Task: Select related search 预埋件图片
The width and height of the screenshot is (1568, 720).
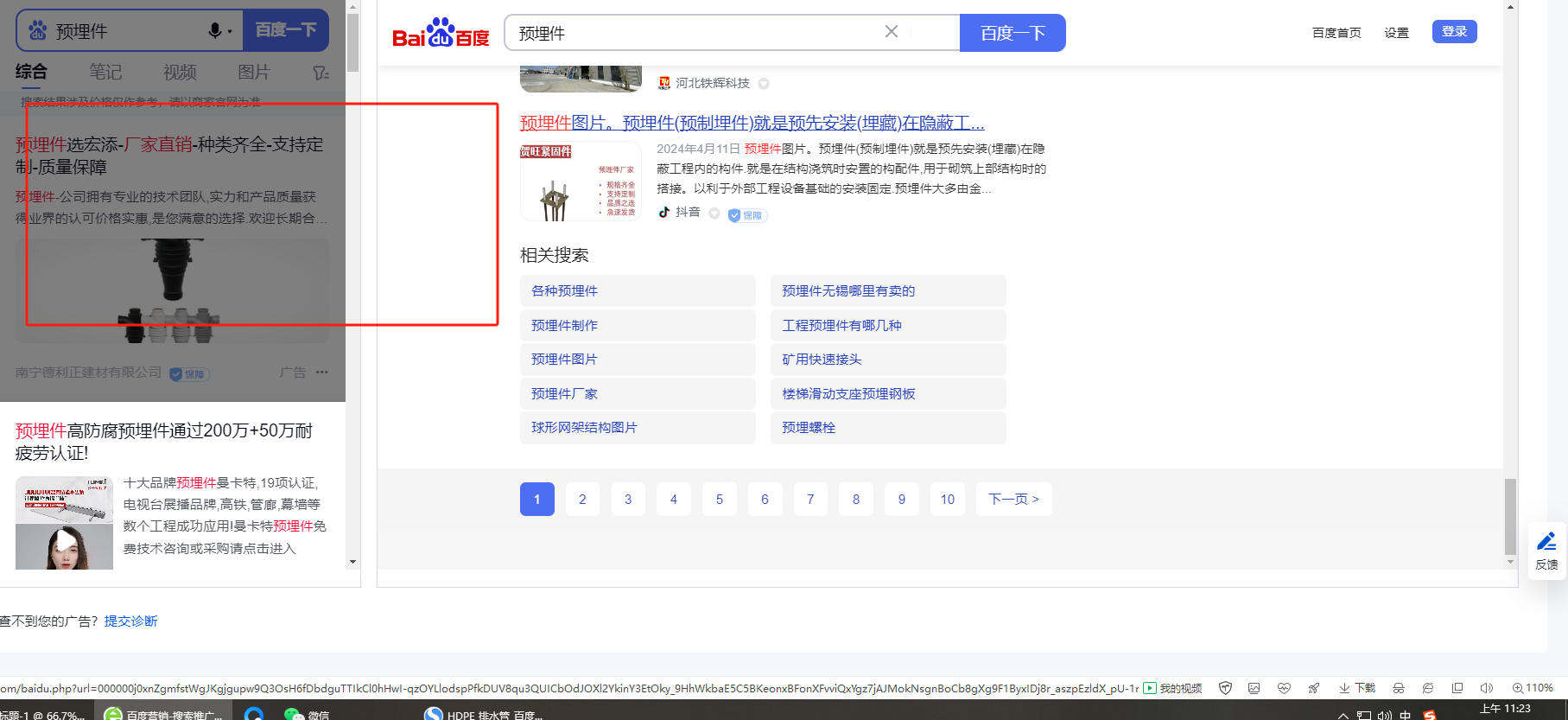Action: click(638, 360)
